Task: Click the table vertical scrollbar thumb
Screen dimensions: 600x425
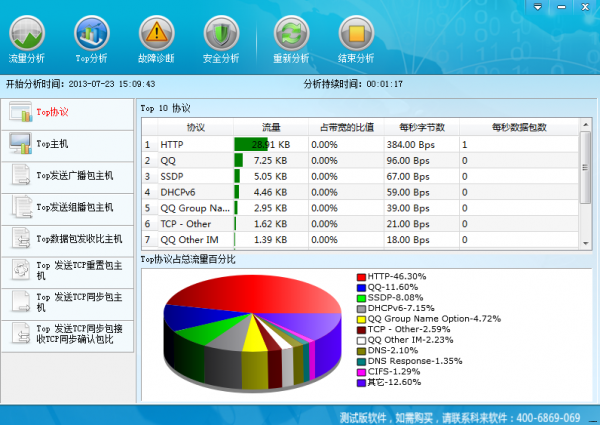Action: click(x=585, y=168)
